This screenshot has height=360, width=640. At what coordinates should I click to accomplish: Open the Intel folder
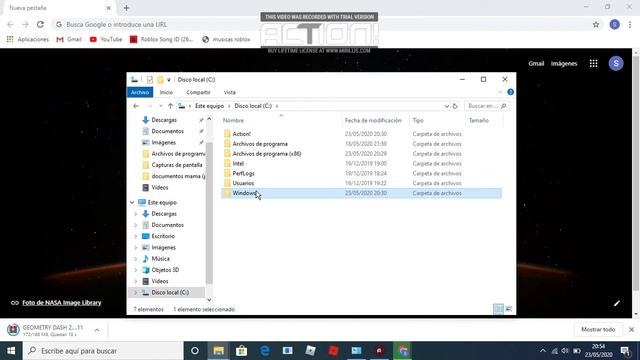pos(238,163)
